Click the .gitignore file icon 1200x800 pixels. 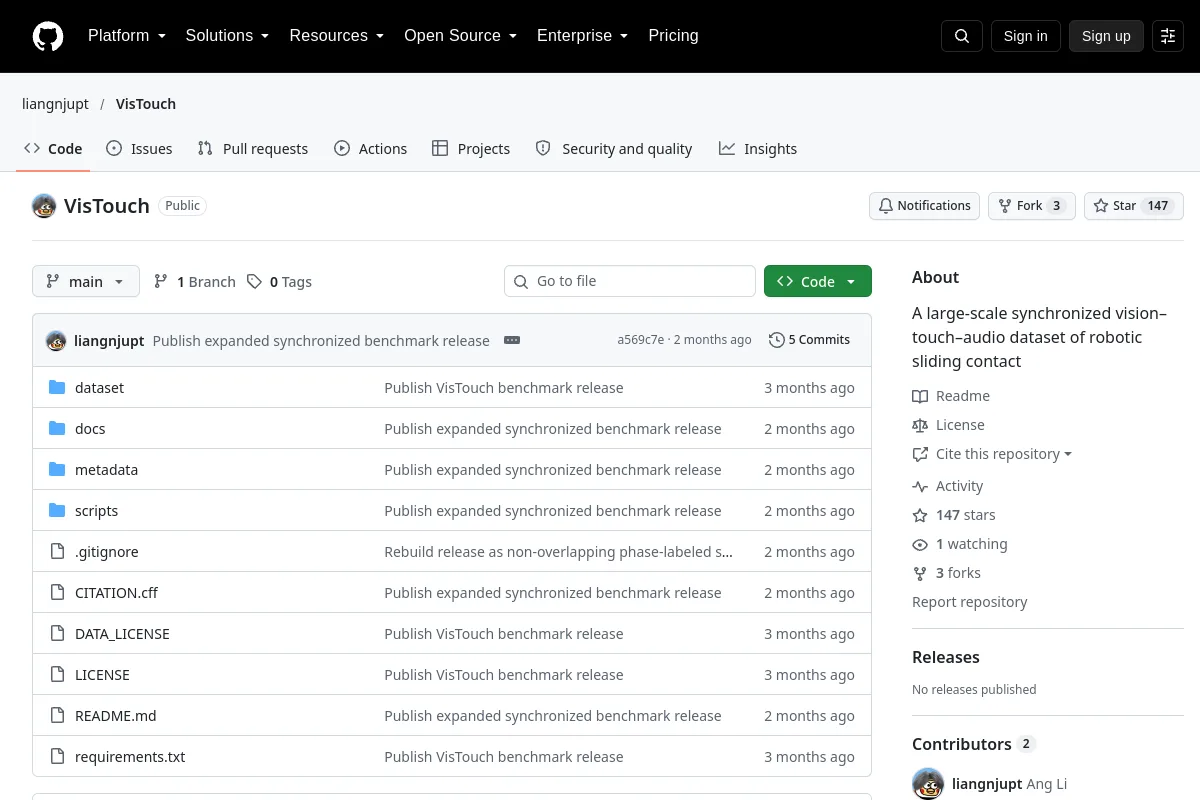[57, 552]
